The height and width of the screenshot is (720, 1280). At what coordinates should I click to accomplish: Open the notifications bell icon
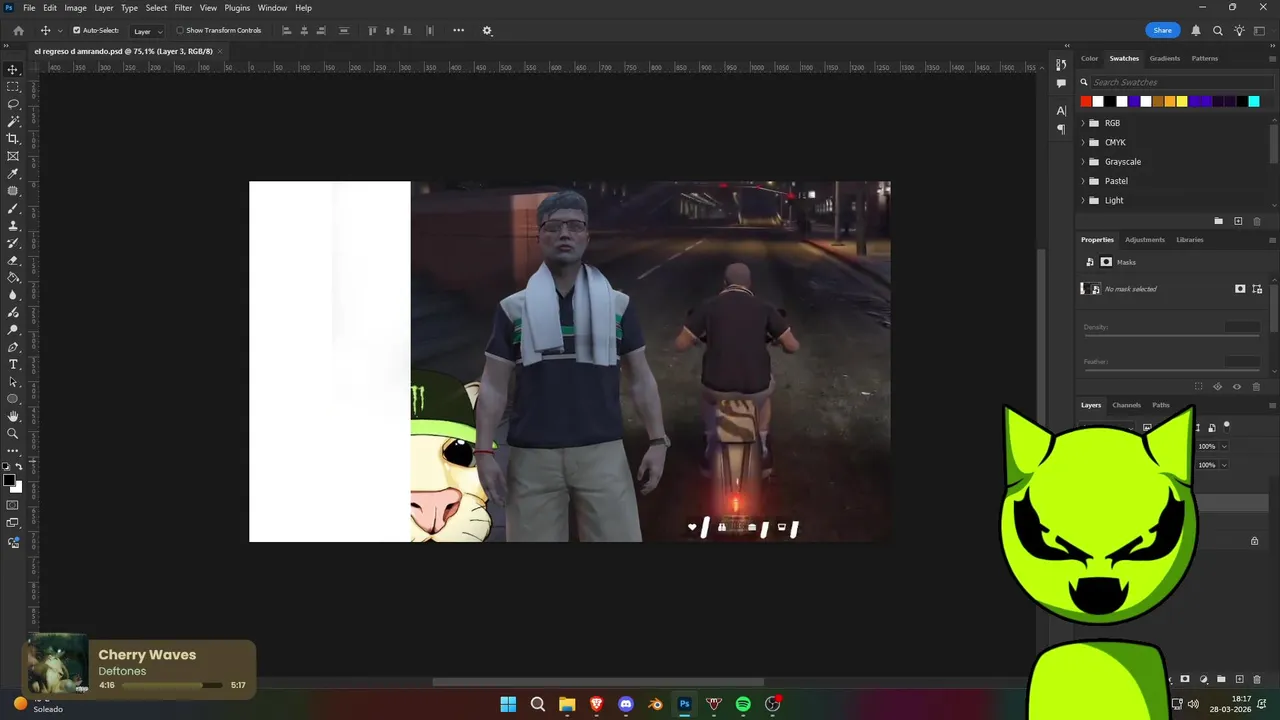coord(1196,30)
